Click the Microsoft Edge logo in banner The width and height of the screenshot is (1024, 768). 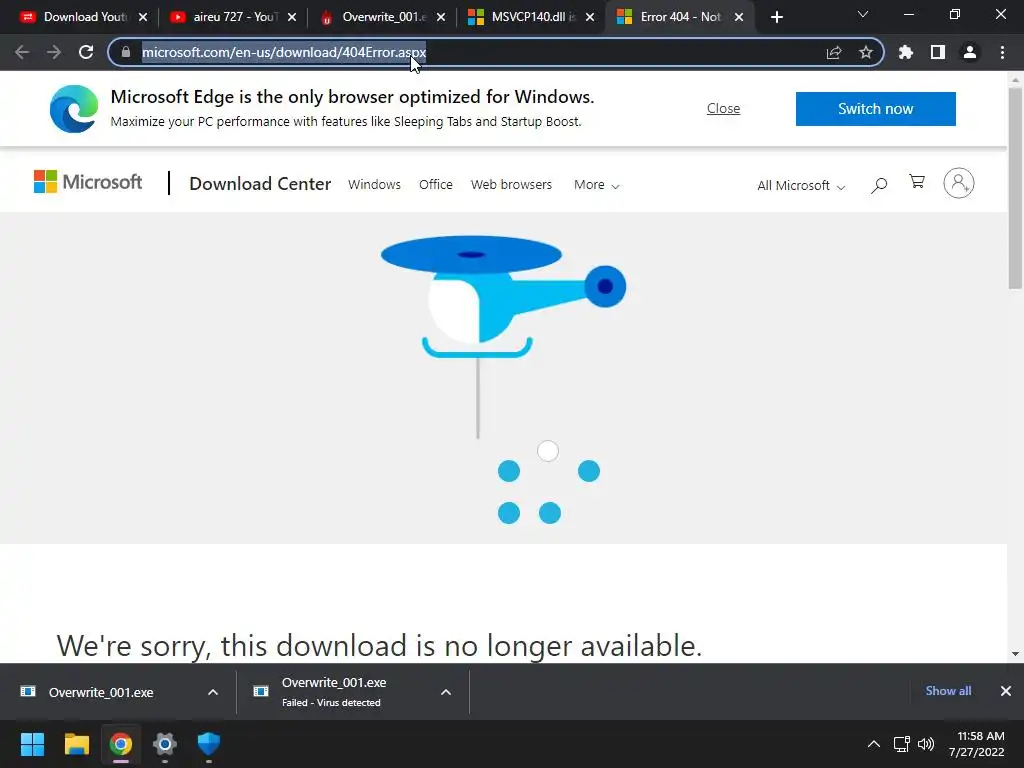74,108
